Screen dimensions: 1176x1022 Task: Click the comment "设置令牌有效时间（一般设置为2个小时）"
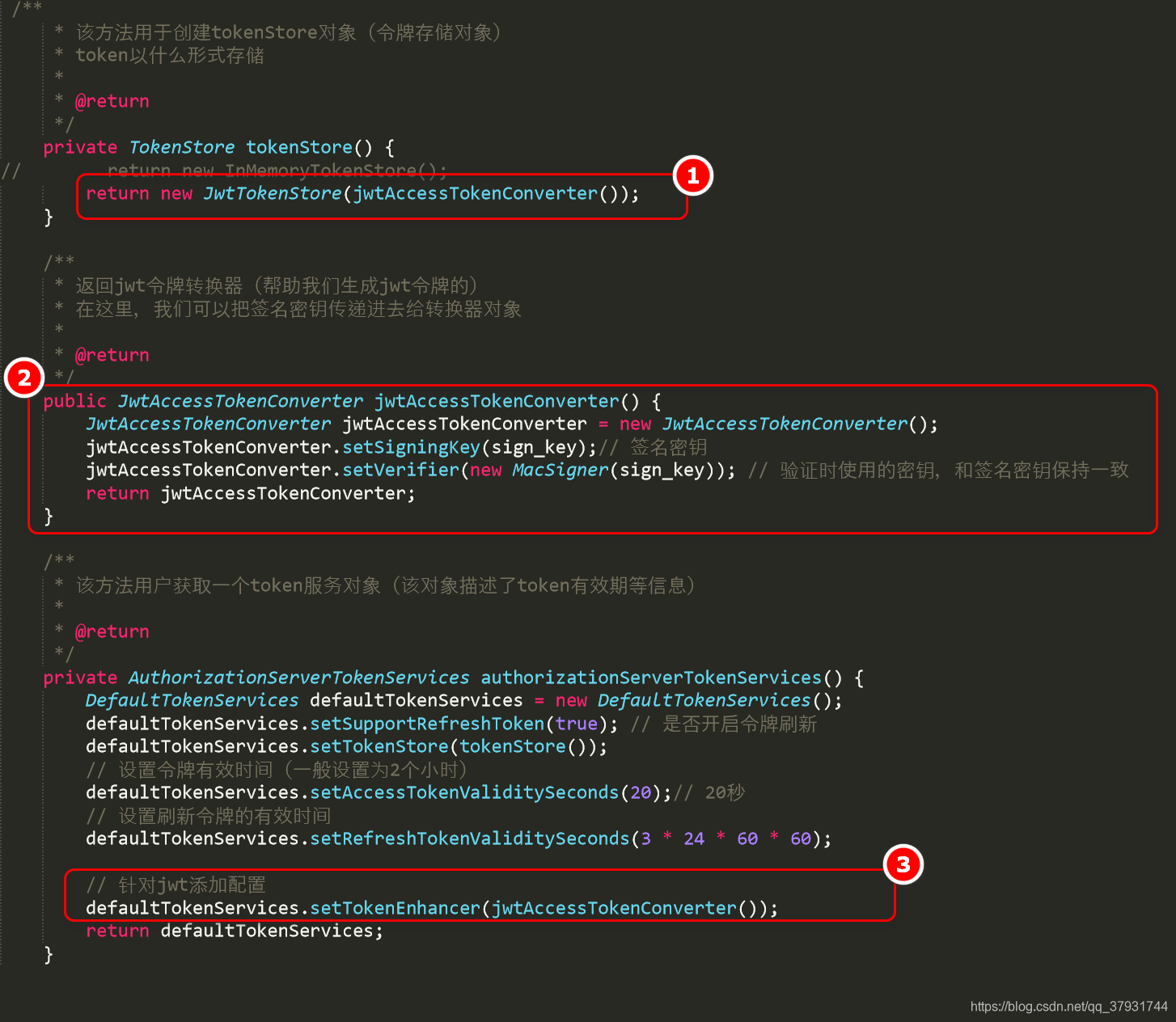point(293,770)
